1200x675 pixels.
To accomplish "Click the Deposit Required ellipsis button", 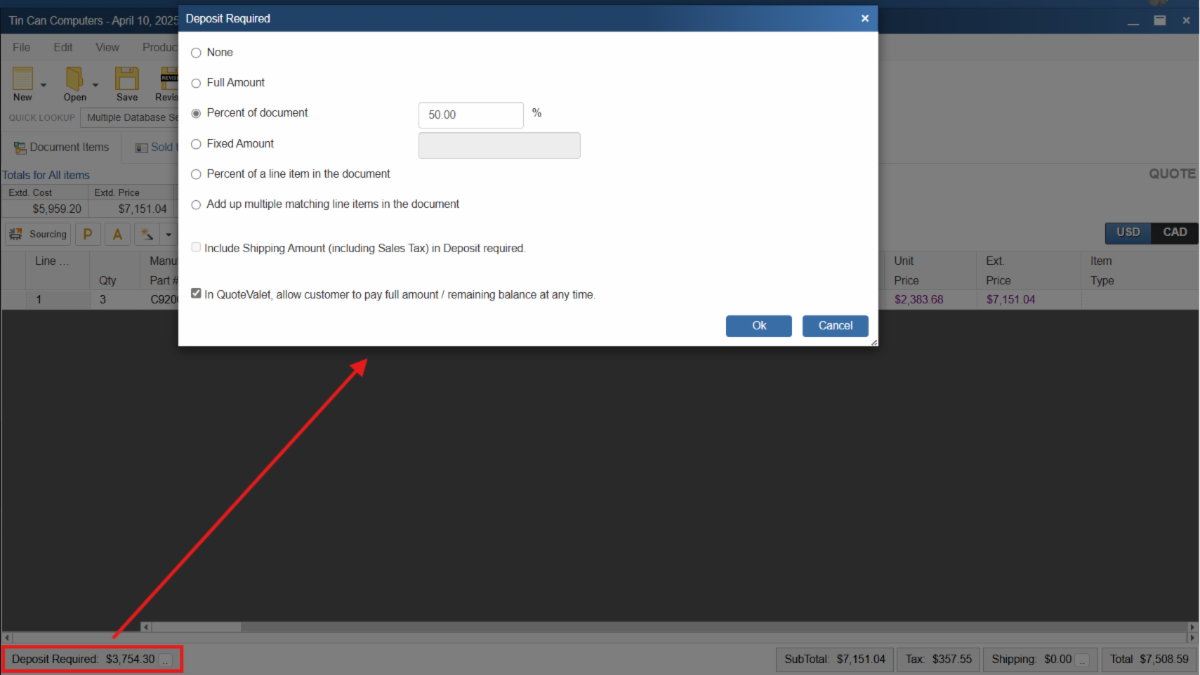I will point(166,660).
